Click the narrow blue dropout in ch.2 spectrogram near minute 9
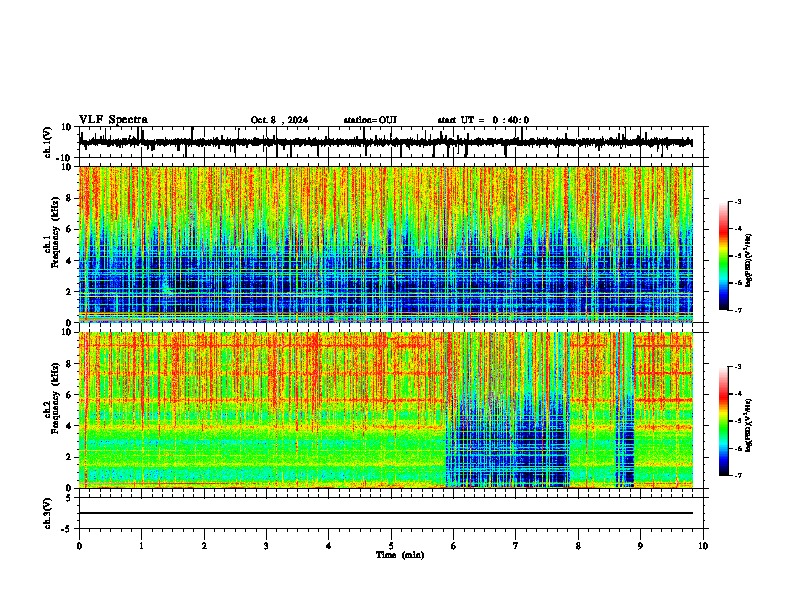Viewport: 792px width, 612px height. click(x=624, y=409)
